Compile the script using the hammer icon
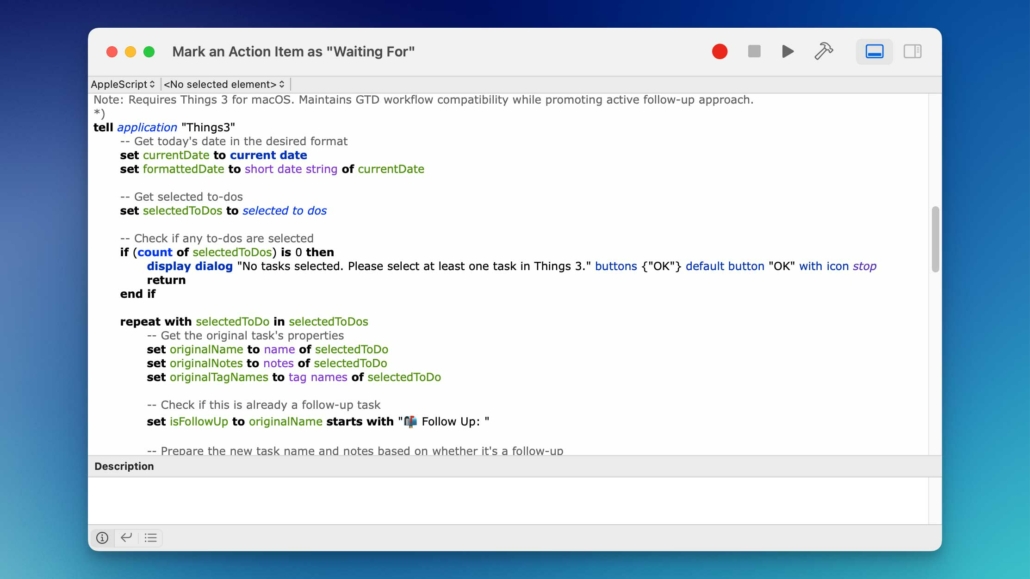Viewport: 1030px width, 579px height. click(824, 52)
